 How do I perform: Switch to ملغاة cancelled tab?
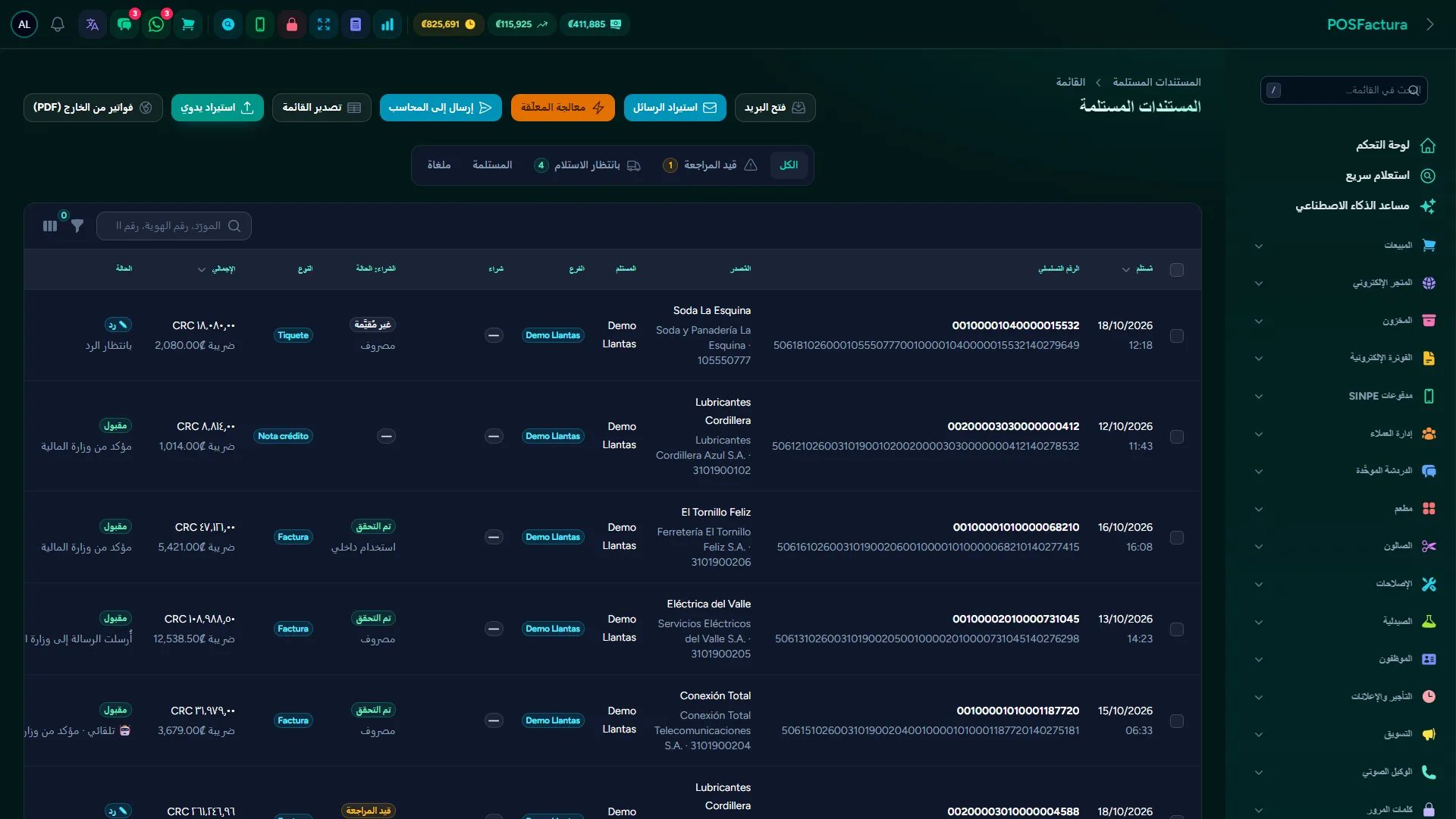click(439, 165)
